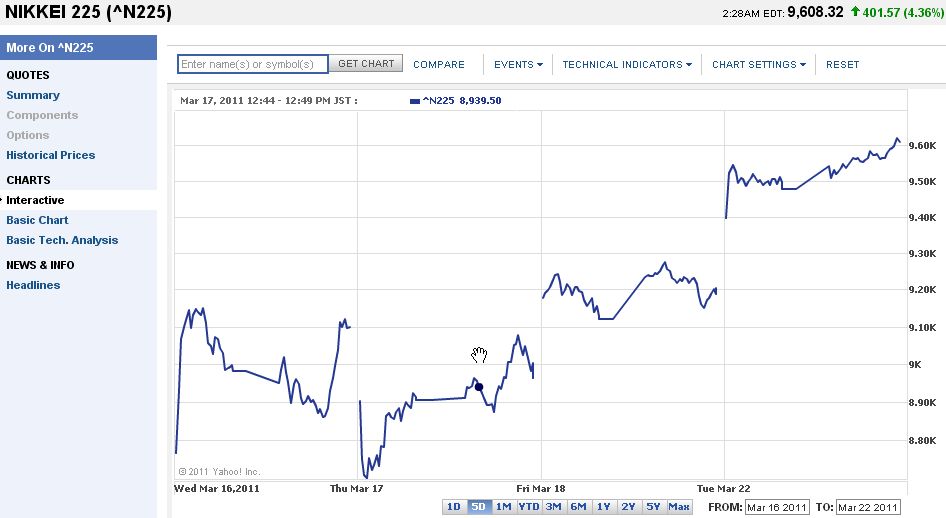Click the NIKKEI 225 (^N225) title

point(88,12)
